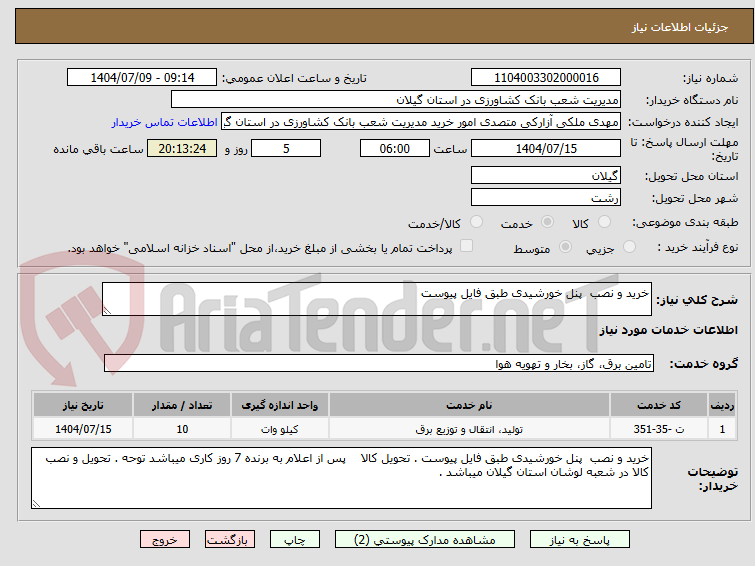
Task: Click the نام خدمت column header
Action: [x=469, y=405]
